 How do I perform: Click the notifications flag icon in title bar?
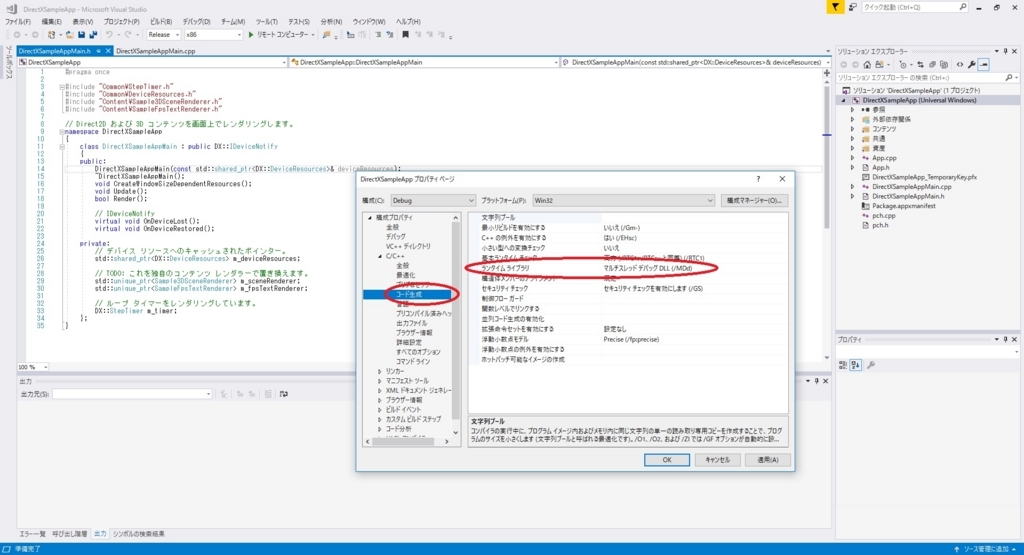coord(835,7)
